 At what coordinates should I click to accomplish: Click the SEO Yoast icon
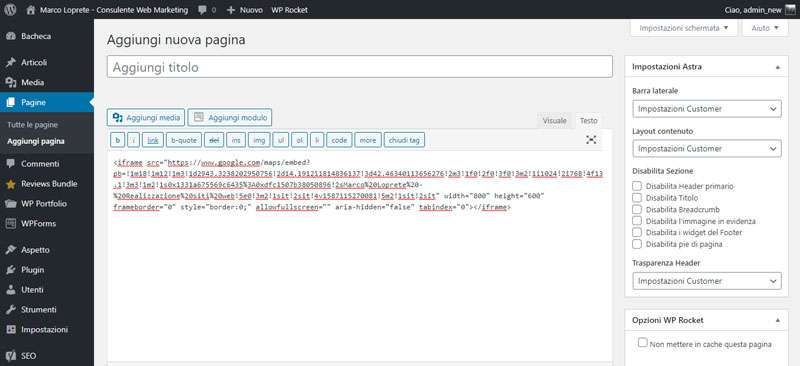pyautogui.click(x=11, y=356)
